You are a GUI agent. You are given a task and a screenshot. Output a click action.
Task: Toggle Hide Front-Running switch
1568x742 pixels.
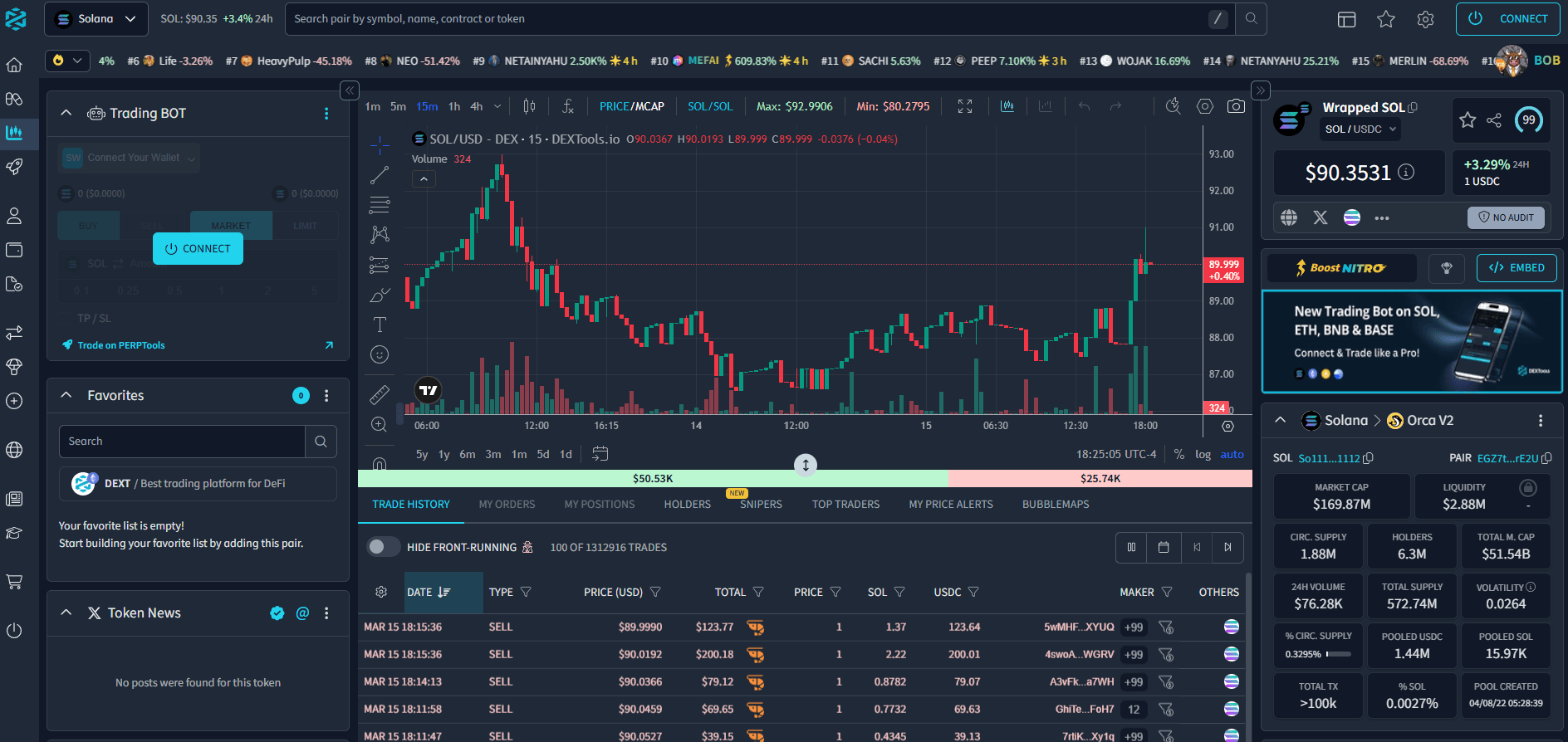[383, 547]
